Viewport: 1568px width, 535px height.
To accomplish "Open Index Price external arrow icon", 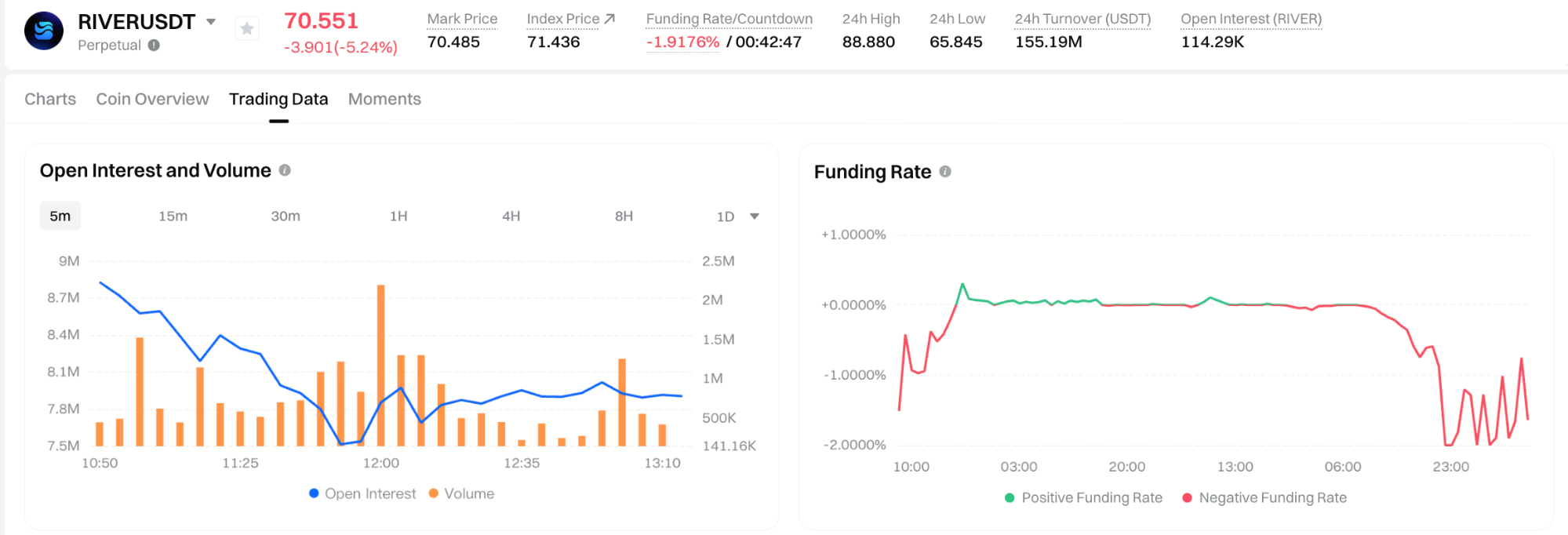I will coord(609,18).
